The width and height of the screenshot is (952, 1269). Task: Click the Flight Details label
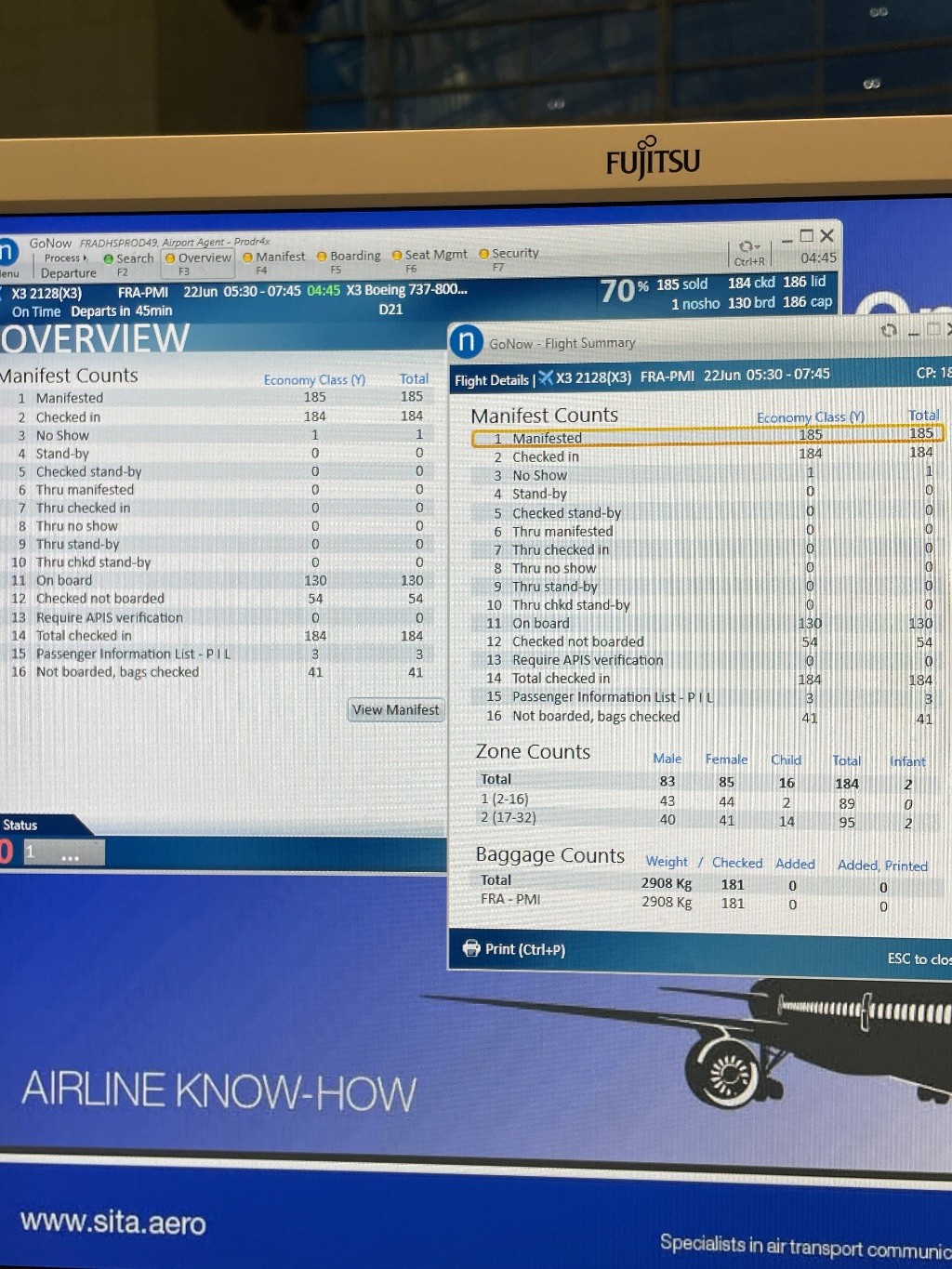coord(491,380)
